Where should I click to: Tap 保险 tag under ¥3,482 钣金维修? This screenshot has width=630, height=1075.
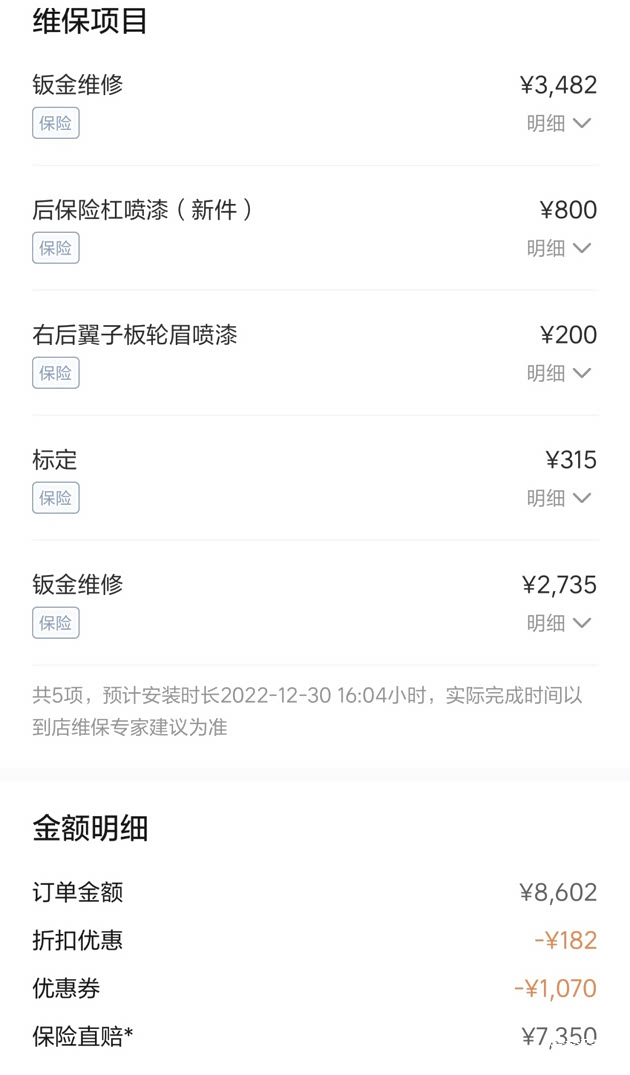pyautogui.click(x=56, y=124)
